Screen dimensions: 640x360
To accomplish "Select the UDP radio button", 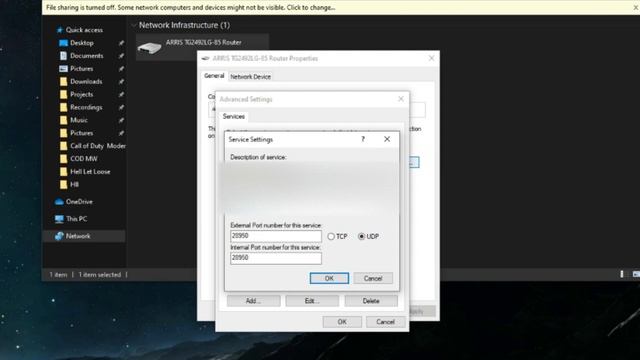I will click(361, 236).
